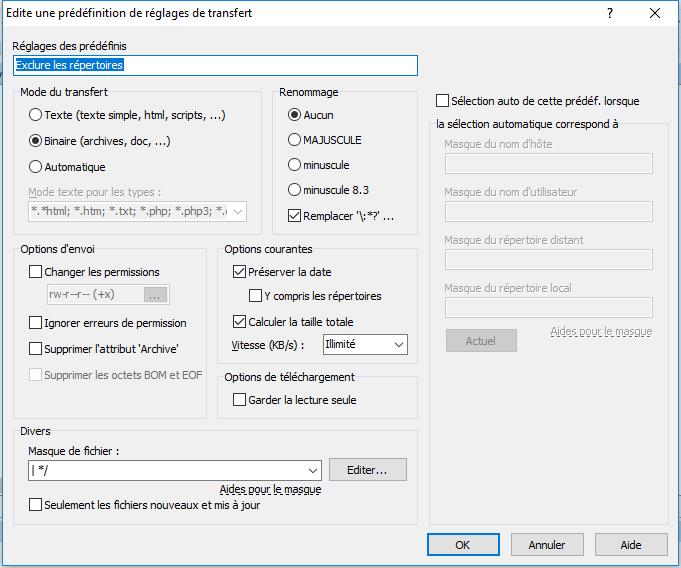This screenshot has height=568, width=681.
Task: Click the OK button
Action: [463, 545]
